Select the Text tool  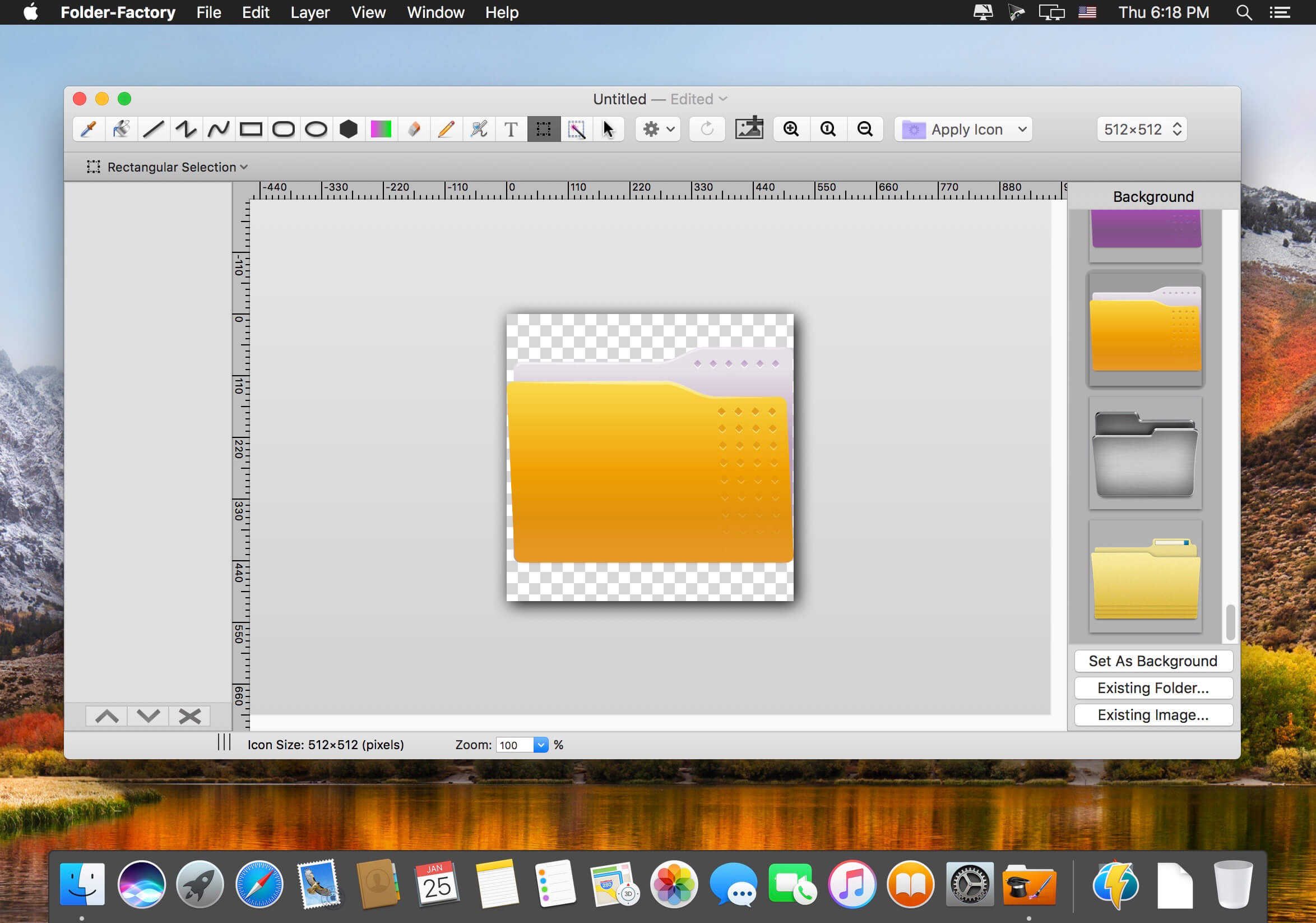(511, 130)
